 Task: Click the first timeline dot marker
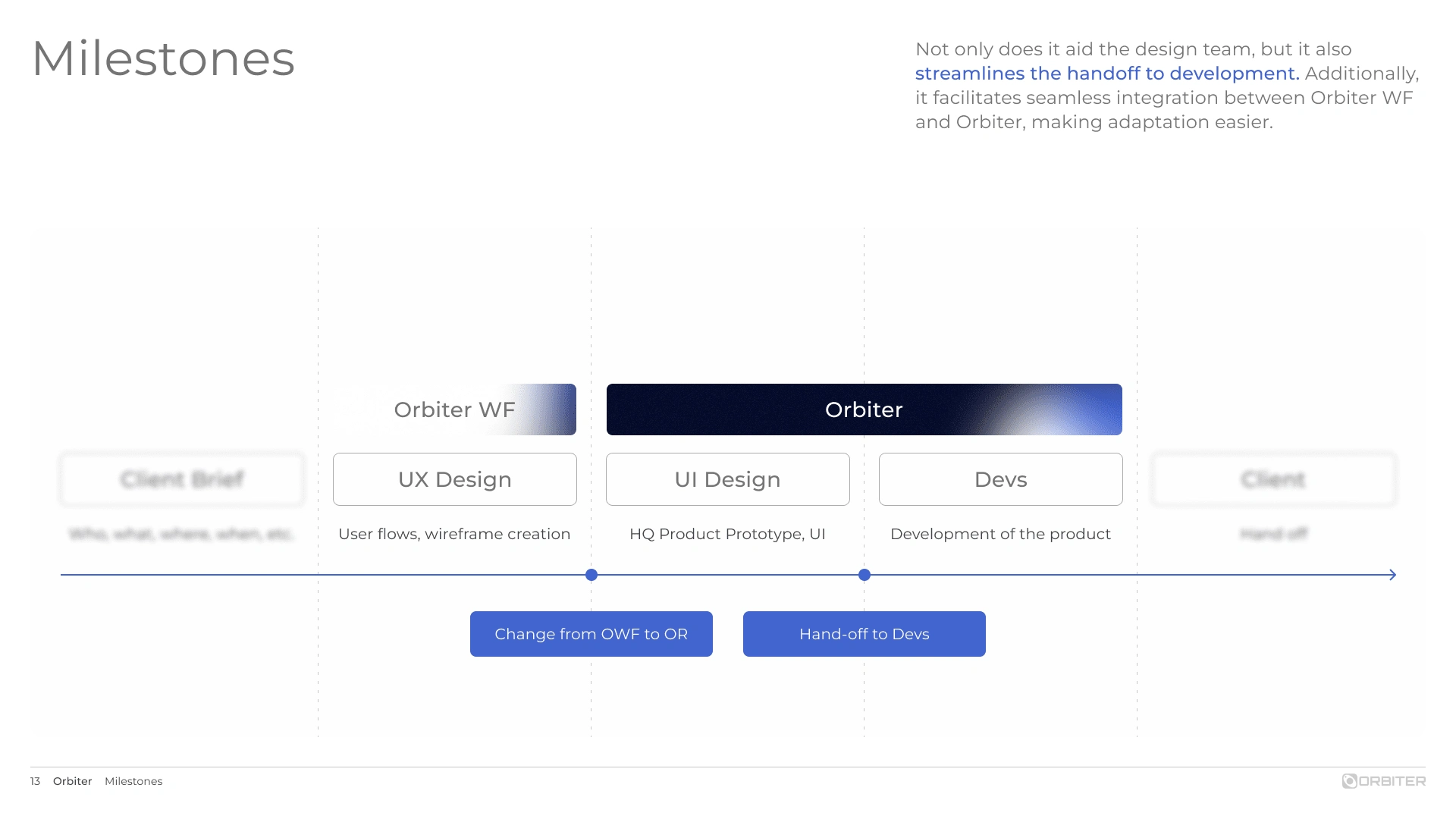[x=591, y=575]
